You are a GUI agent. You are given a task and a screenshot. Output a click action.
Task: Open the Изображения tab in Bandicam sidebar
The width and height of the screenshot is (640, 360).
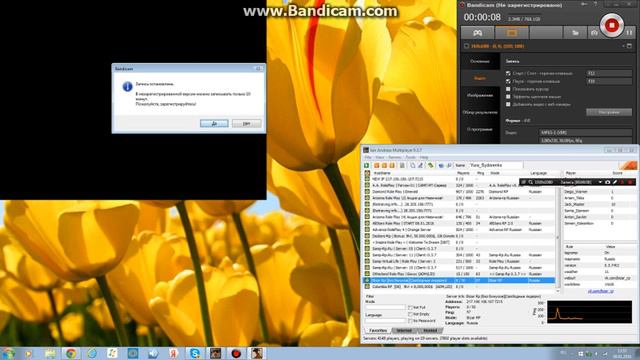480,95
